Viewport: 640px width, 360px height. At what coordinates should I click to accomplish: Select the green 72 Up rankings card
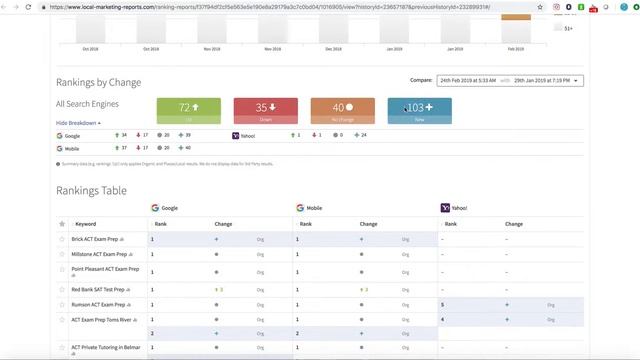tap(189, 111)
